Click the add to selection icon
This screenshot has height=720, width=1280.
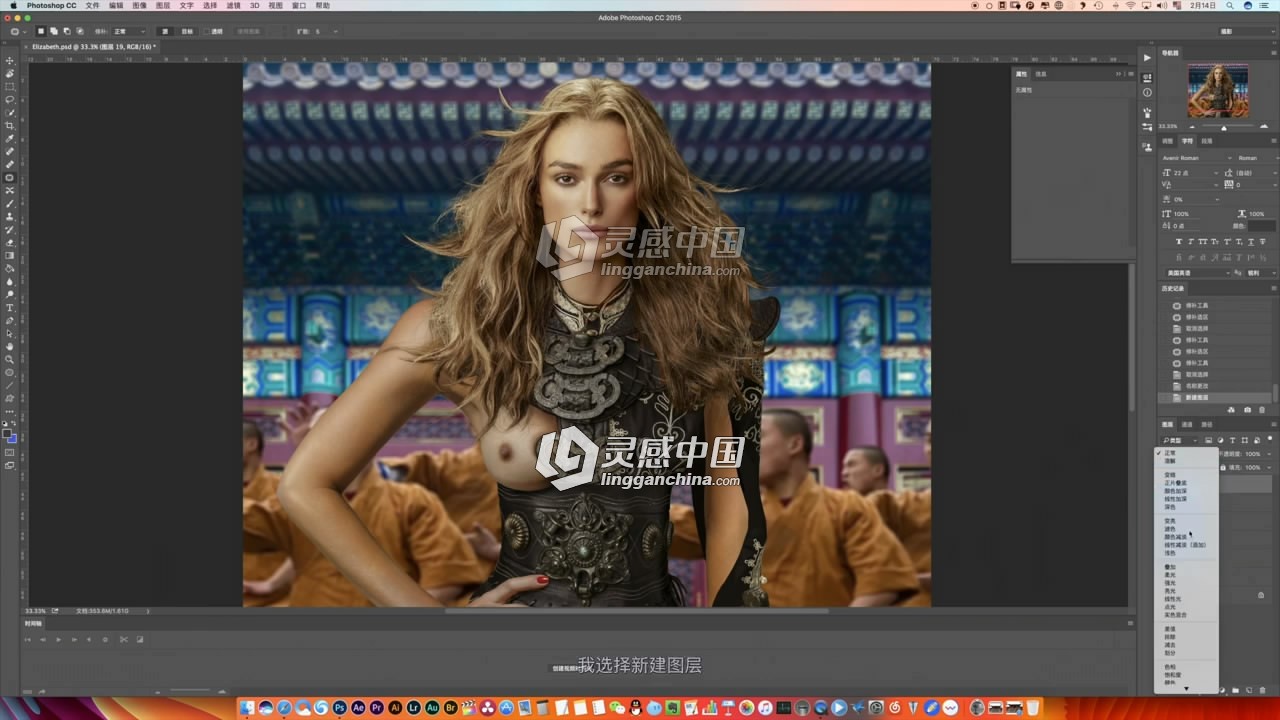(53, 32)
